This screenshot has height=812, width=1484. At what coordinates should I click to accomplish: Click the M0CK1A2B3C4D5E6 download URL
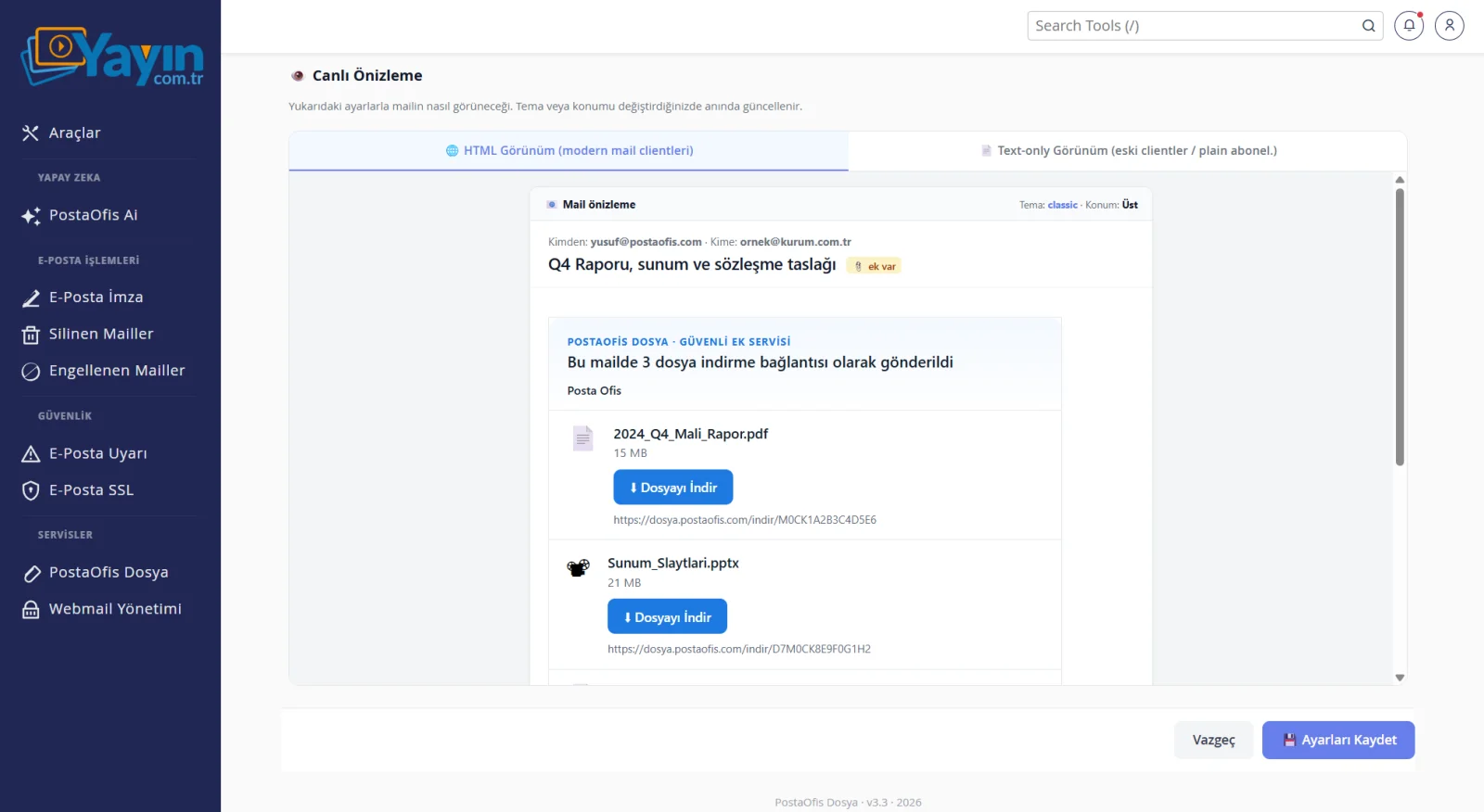[745, 521]
